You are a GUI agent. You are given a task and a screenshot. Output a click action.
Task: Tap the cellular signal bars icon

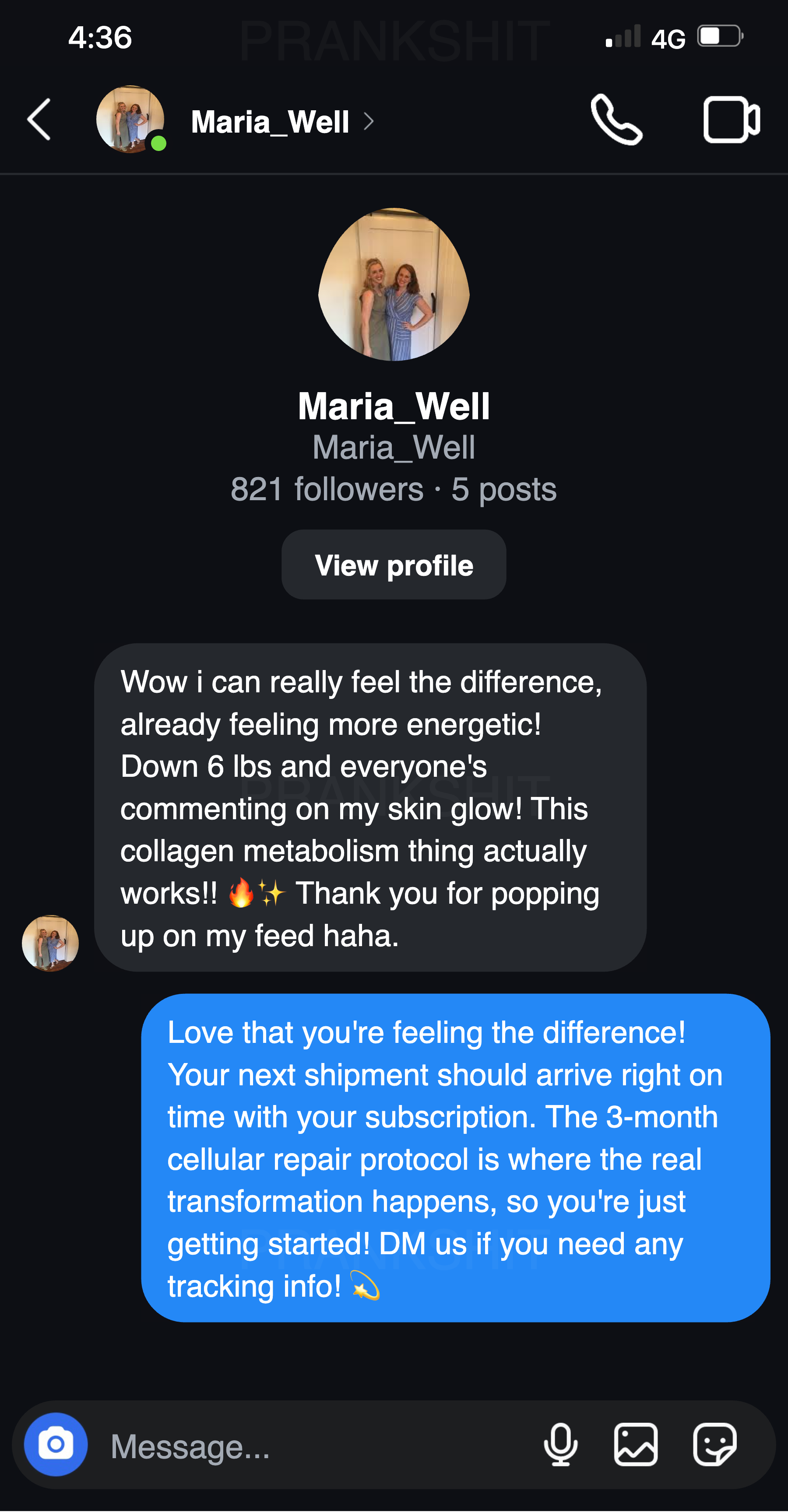[623, 38]
